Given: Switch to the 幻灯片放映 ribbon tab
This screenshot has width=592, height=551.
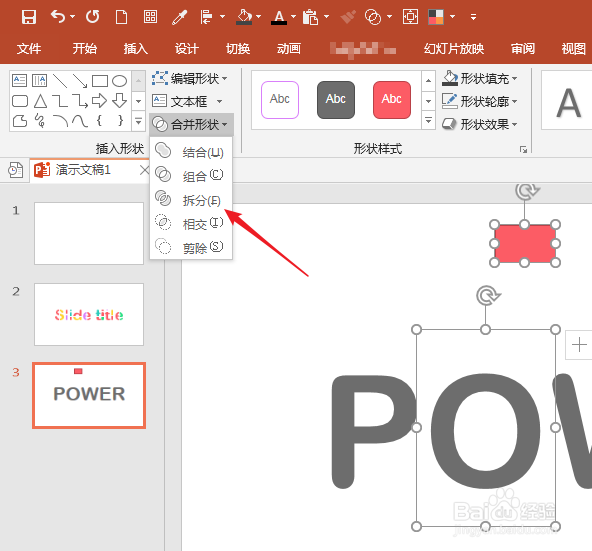Looking at the screenshot, I should click(454, 48).
